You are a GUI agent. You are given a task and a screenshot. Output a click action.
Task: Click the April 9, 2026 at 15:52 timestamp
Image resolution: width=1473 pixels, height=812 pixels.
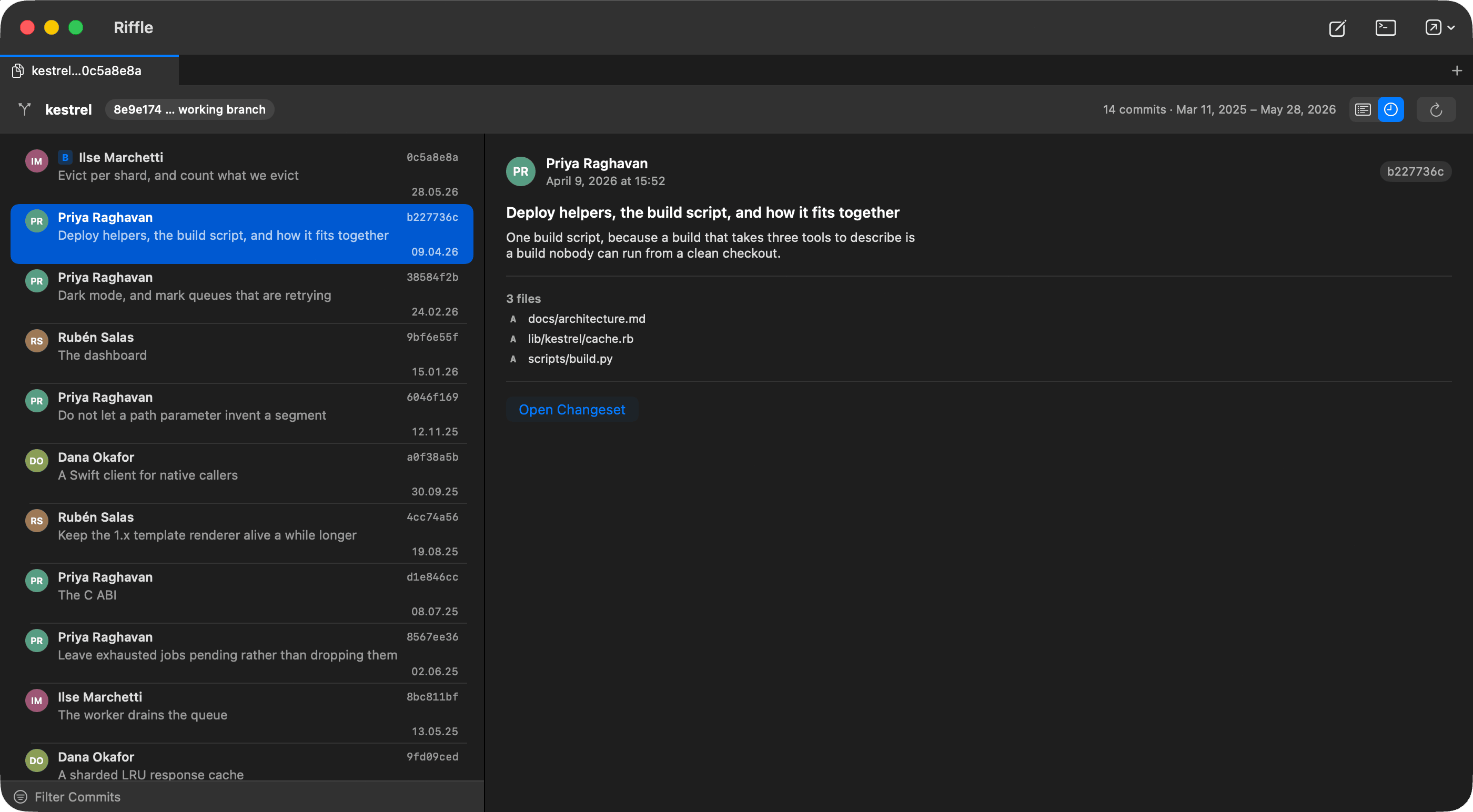point(606,181)
